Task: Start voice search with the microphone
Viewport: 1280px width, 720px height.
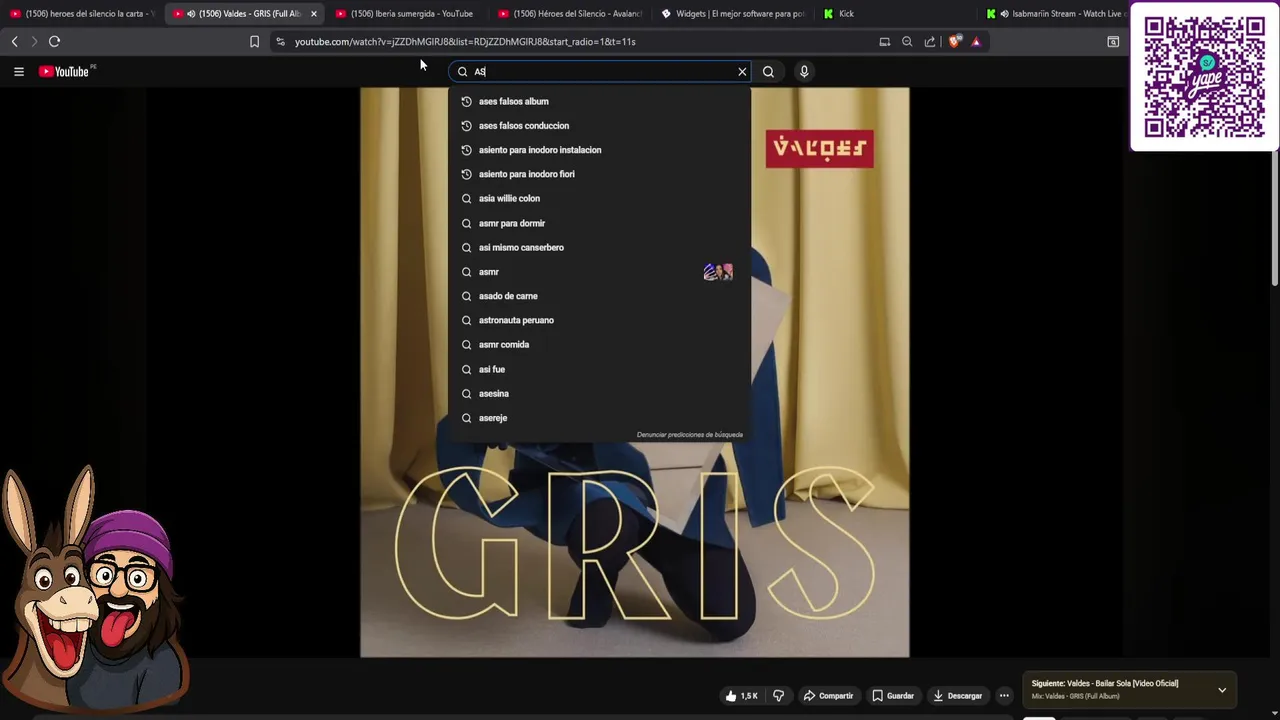Action: [803, 71]
